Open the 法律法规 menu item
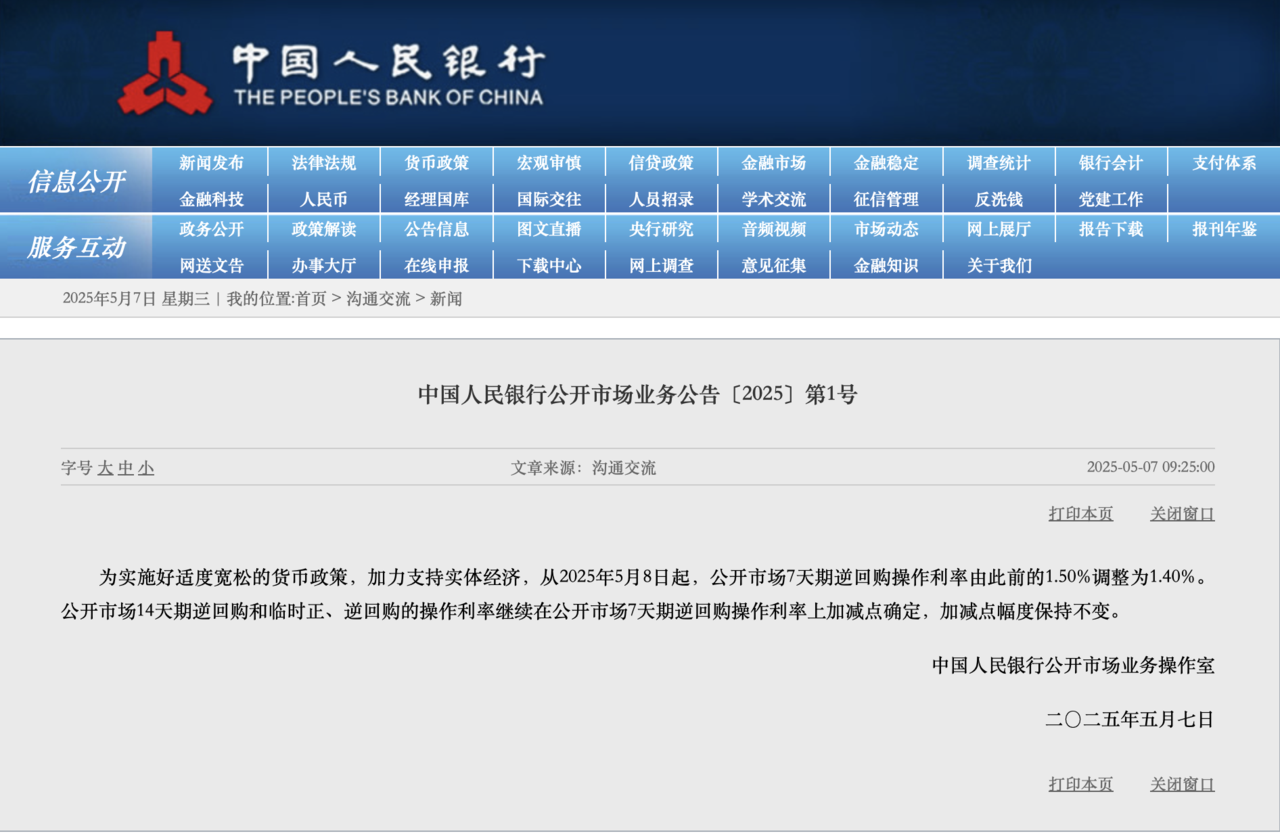This screenshot has height=840, width=1280. [x=324, y=163]
